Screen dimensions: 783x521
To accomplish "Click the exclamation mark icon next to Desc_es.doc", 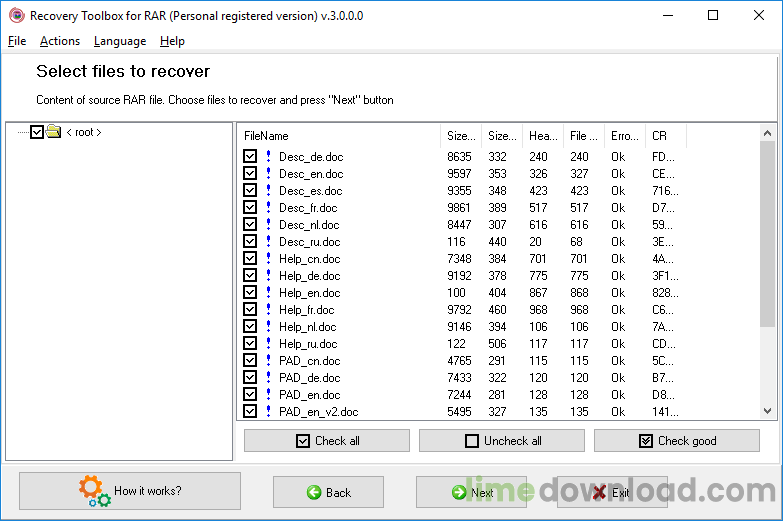I will click(268, 190).
